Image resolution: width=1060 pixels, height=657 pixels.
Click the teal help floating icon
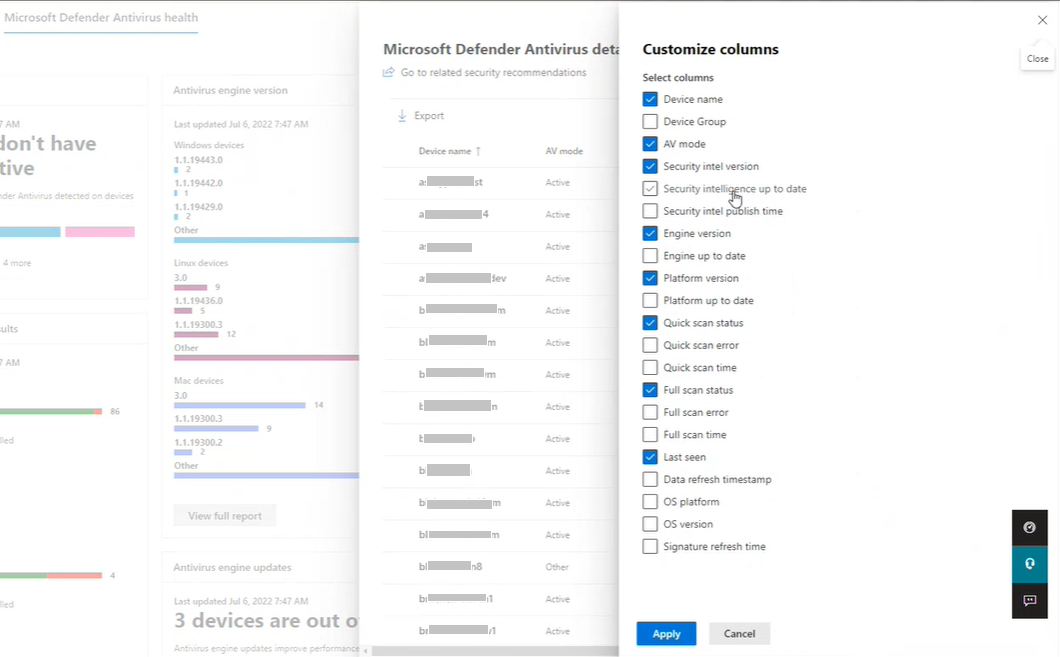click(x=1030, y=564)
